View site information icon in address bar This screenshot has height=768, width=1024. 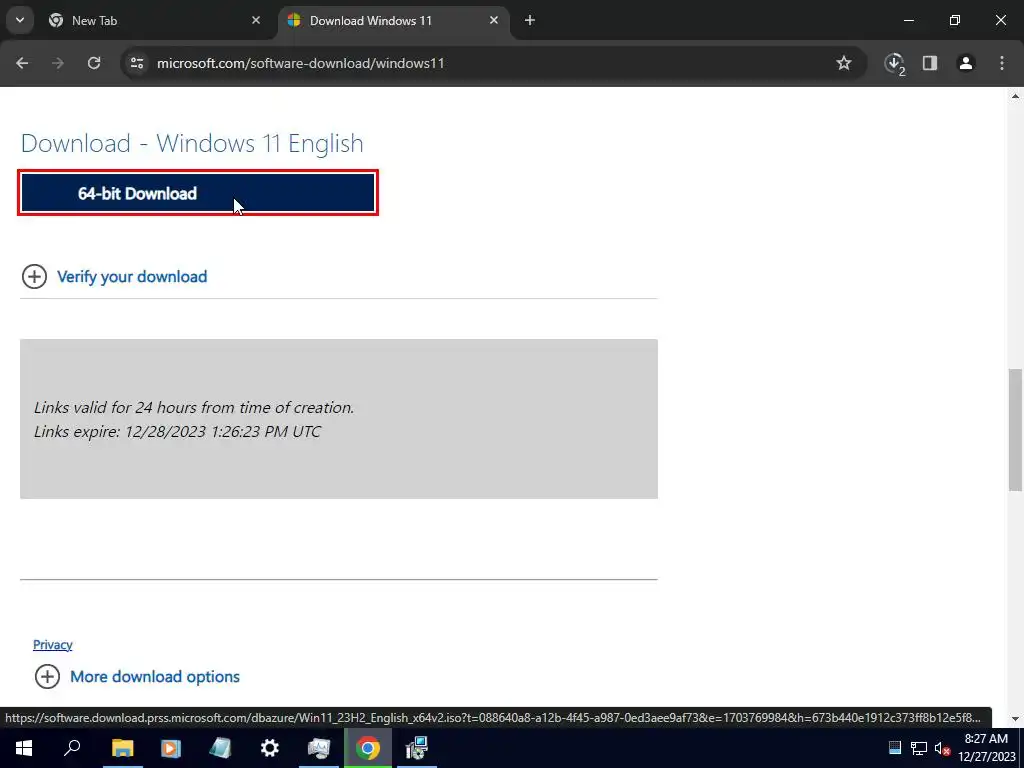point(136,63)
